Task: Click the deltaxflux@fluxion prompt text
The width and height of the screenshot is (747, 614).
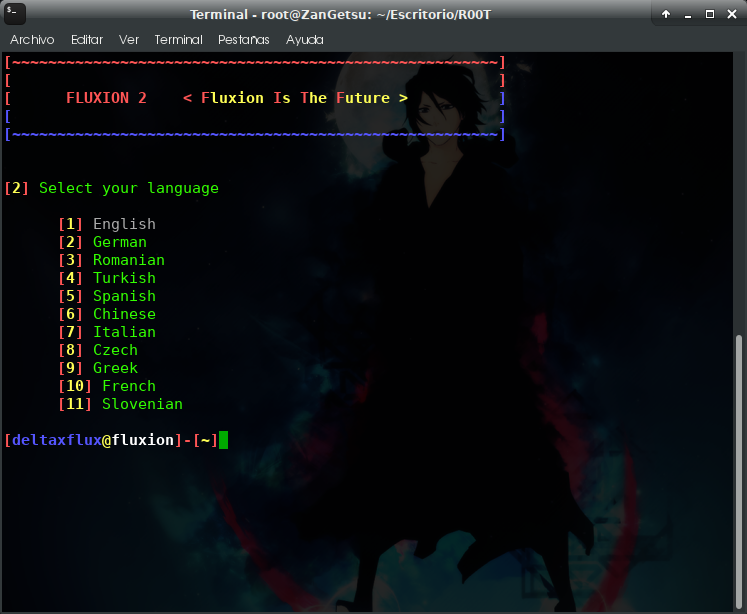Action: (x=93, y=440)
